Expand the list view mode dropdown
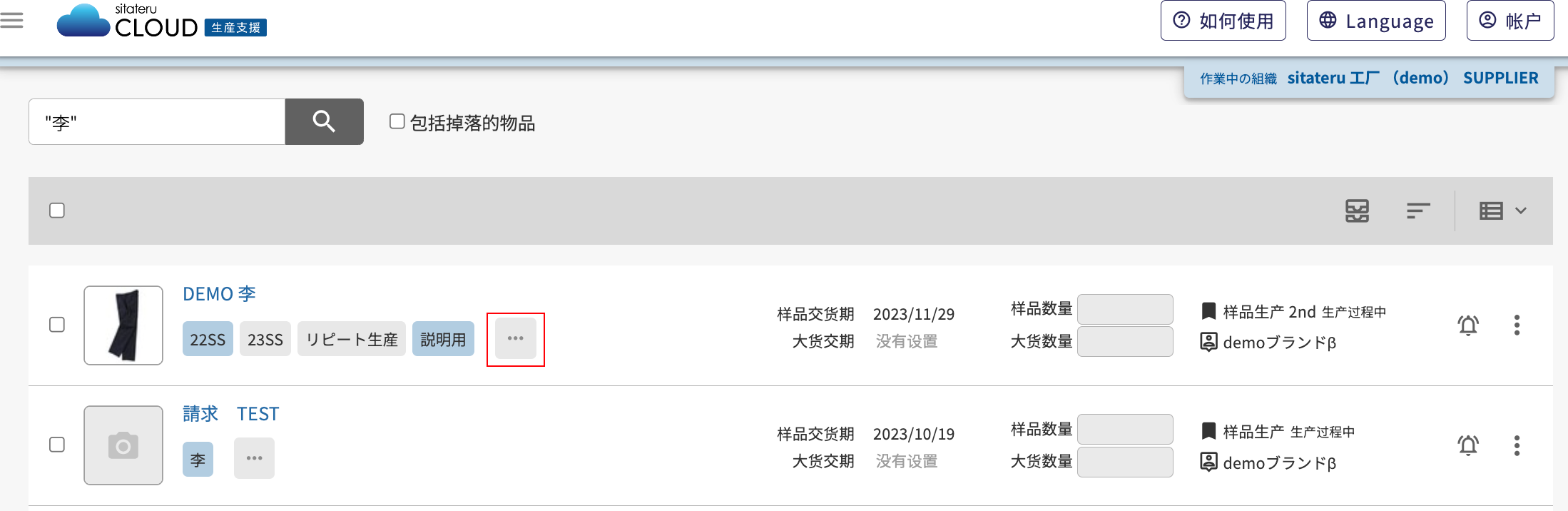 pyautogui.click(x=1503, y=211)
